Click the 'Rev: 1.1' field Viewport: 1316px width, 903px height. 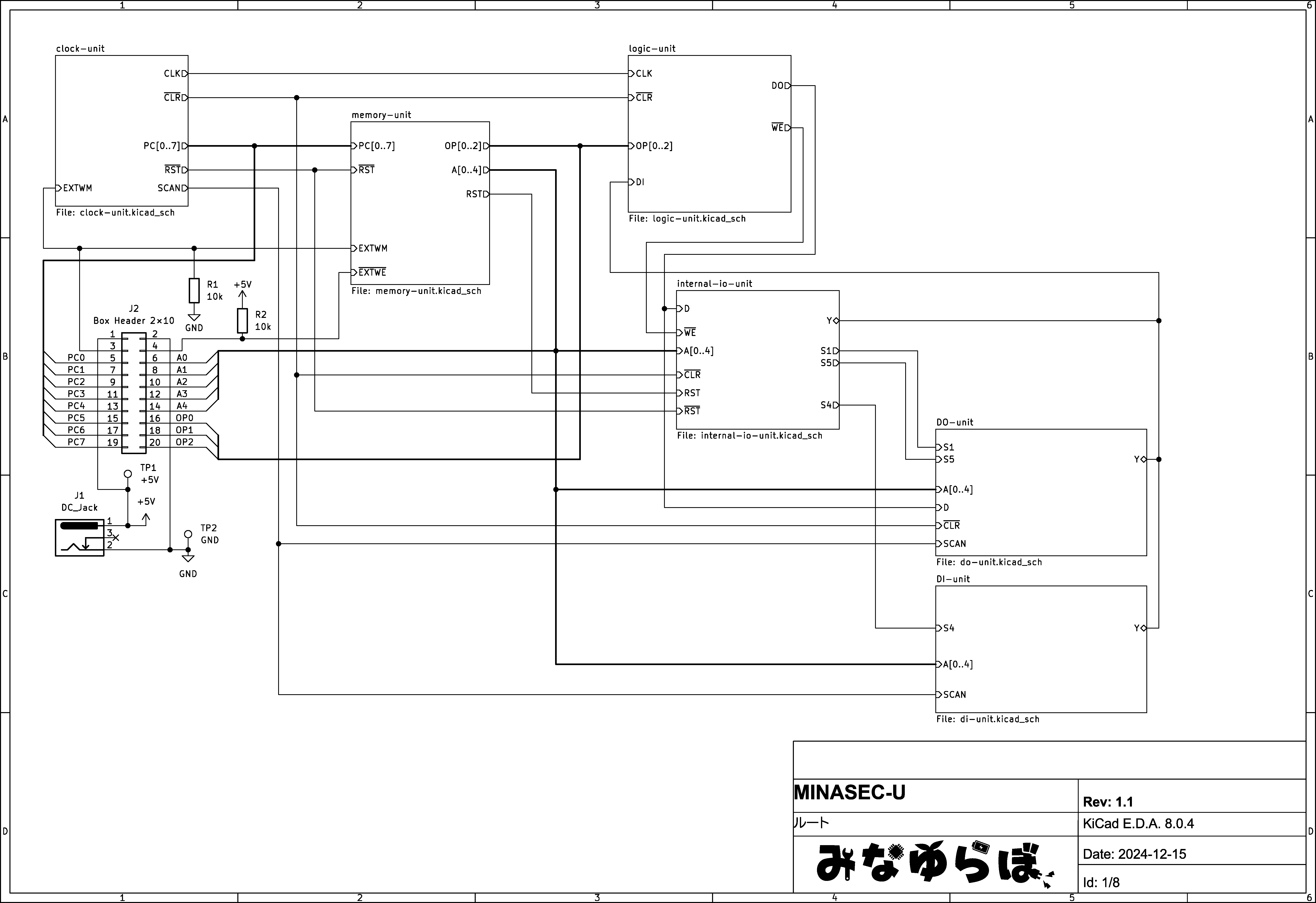point(1108,802)
